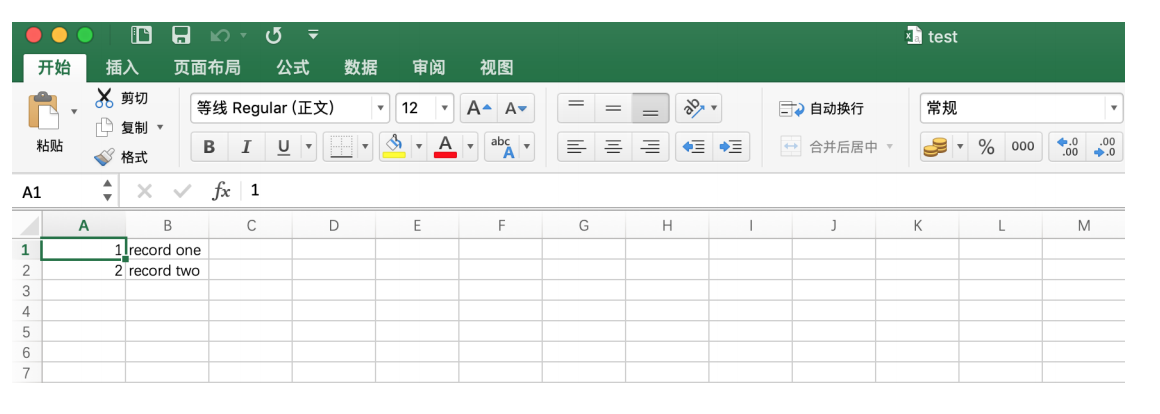Align text to middle of cell
Screen dimensions: 1160x414
tap(613, 109)
